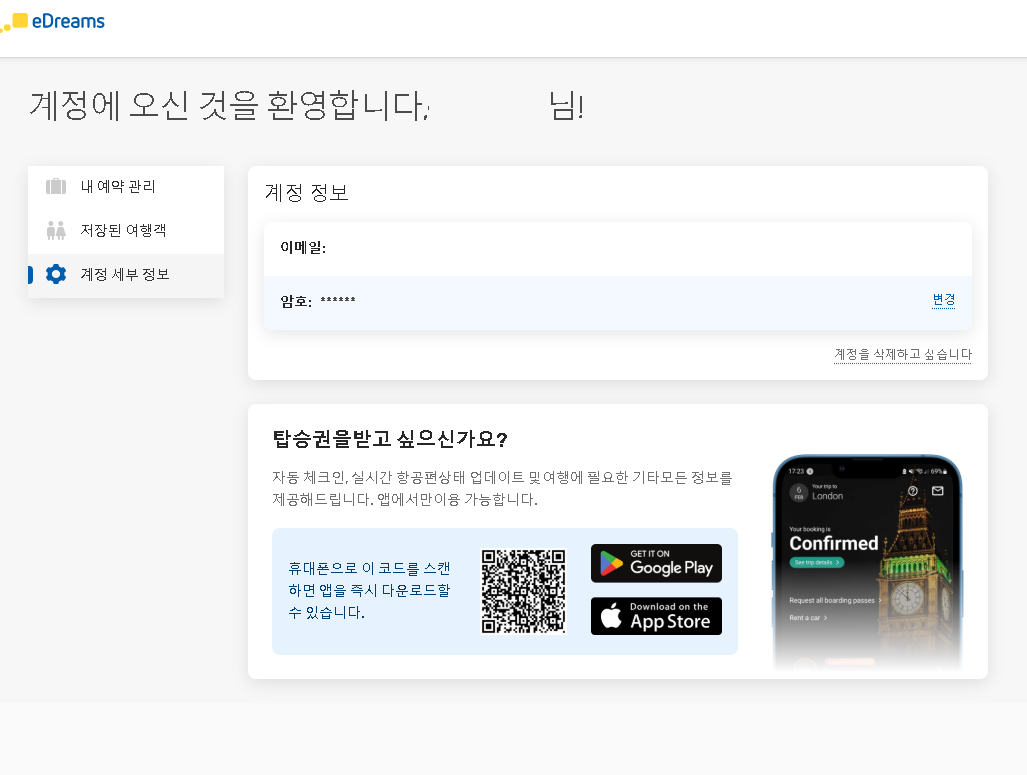Click the 휴대폰으로 이 코드를 스캔 text

click(369, 568)
